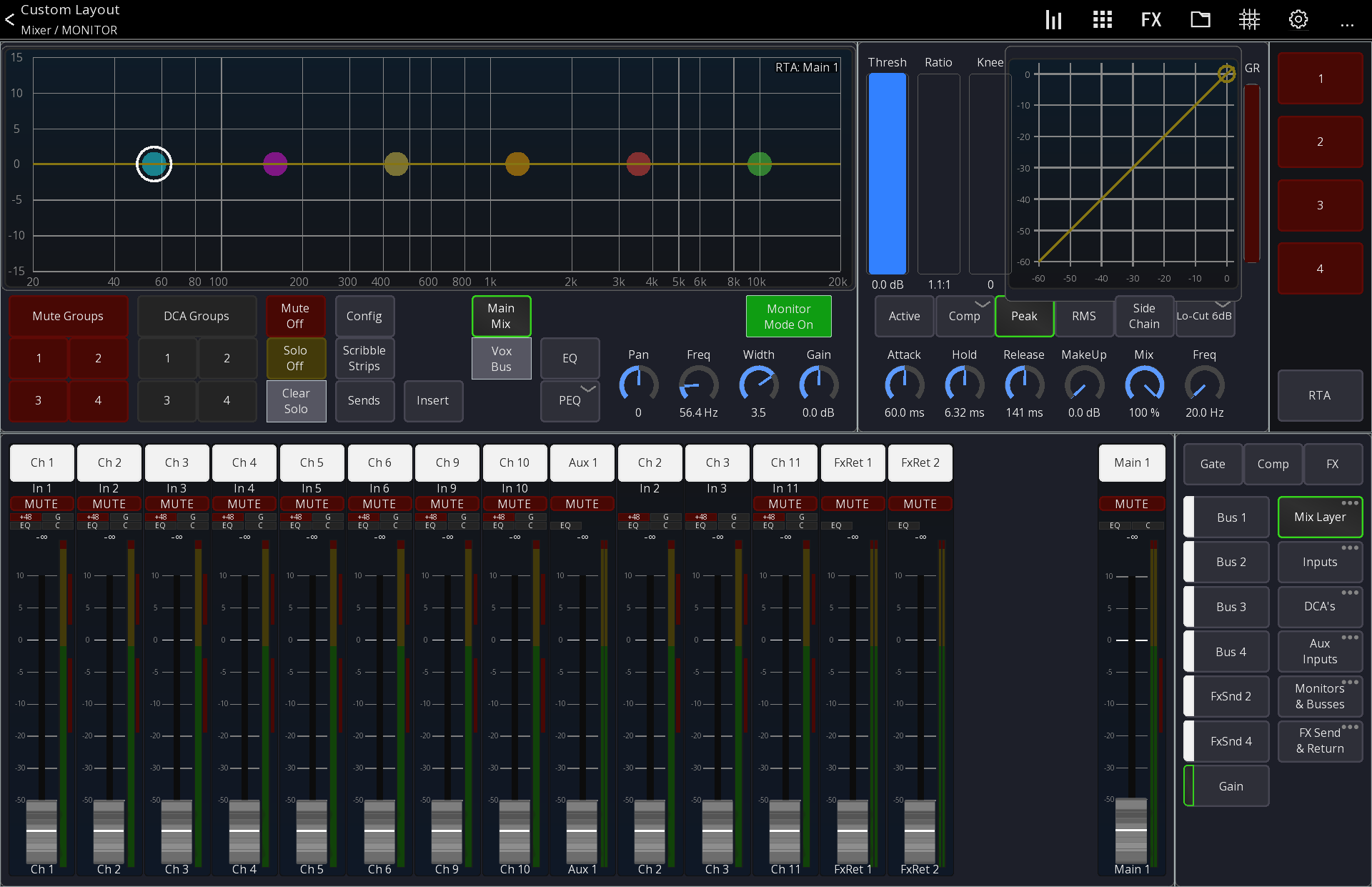Click the compressor threshold point on graph
Screen dimensions: 1372x887
pyautogui.click(x=1226, y=74)
